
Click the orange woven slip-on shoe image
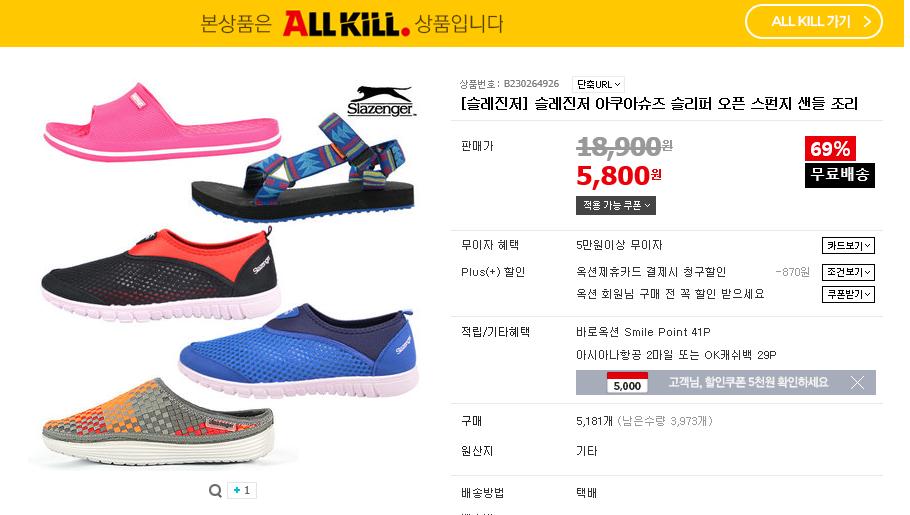click(157, 422)
